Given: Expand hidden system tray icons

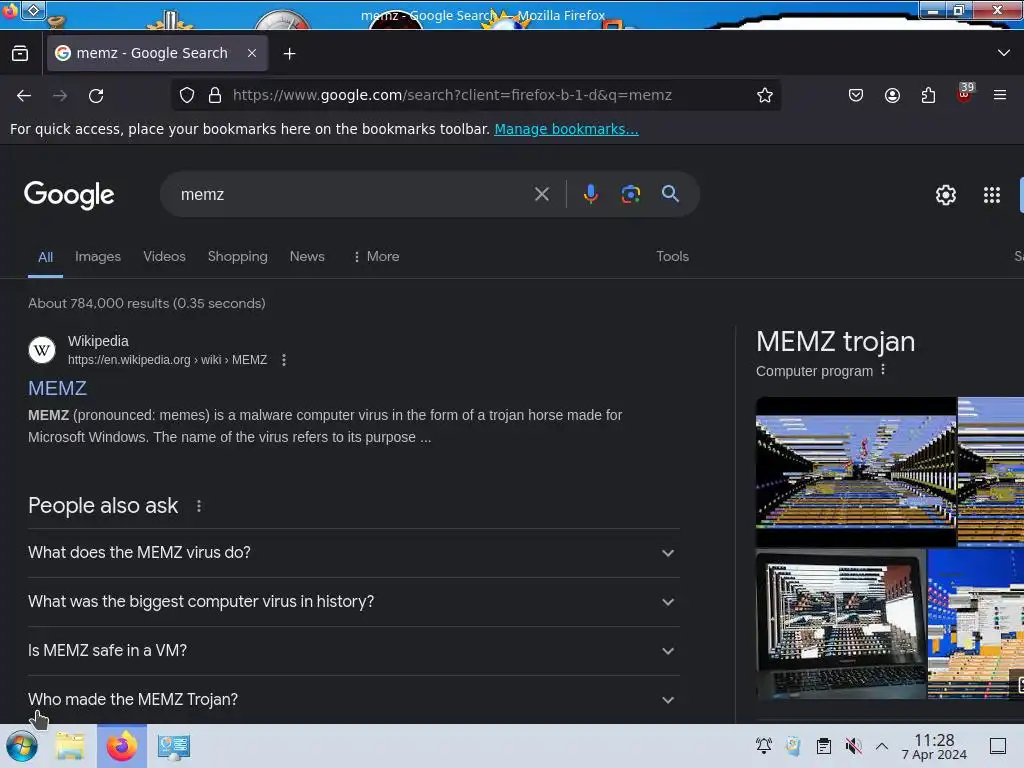Looking at the screenshot, I should [x=882, y=746].
